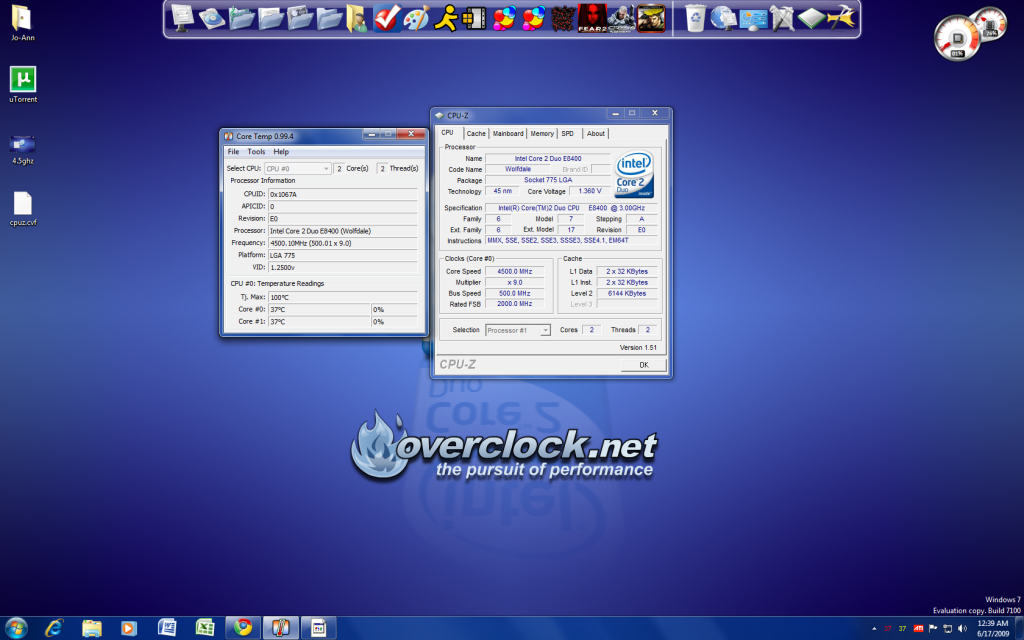Click the Google Chrome taskbar icon
The height and width of the screenshot is (640, 1024).
click(x=241, y=627)
